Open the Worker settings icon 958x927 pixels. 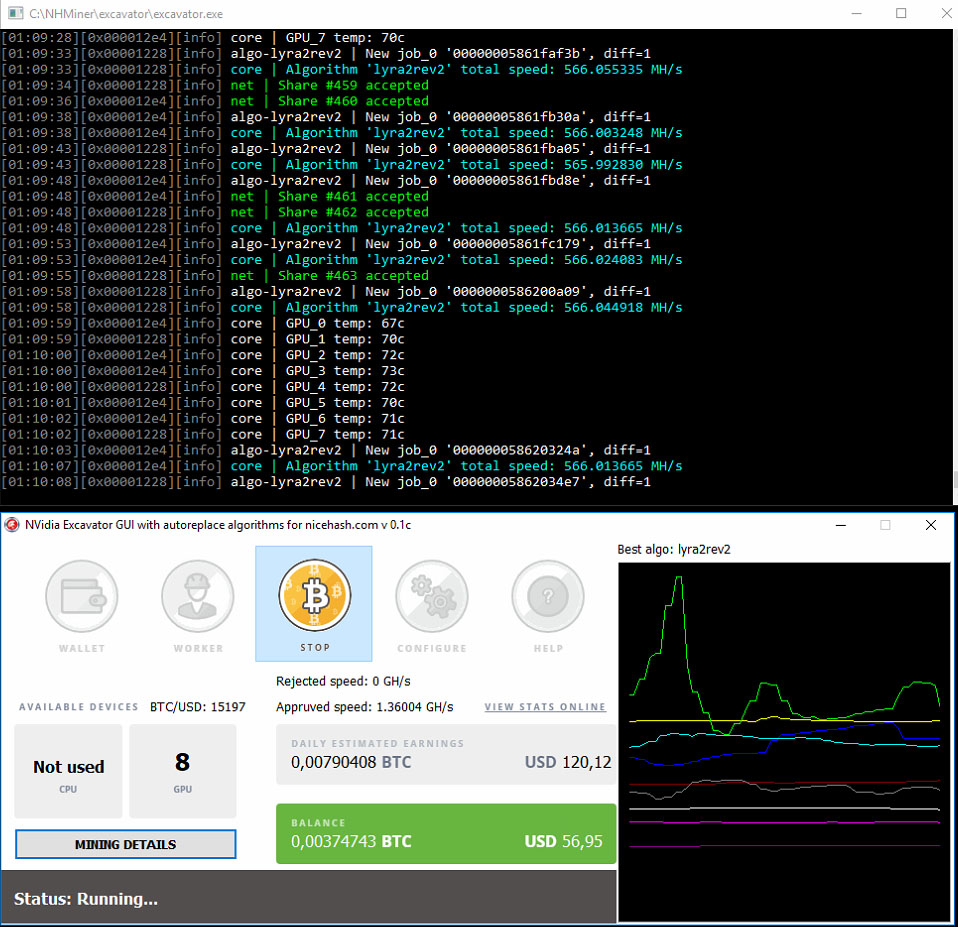pos(197,596)
